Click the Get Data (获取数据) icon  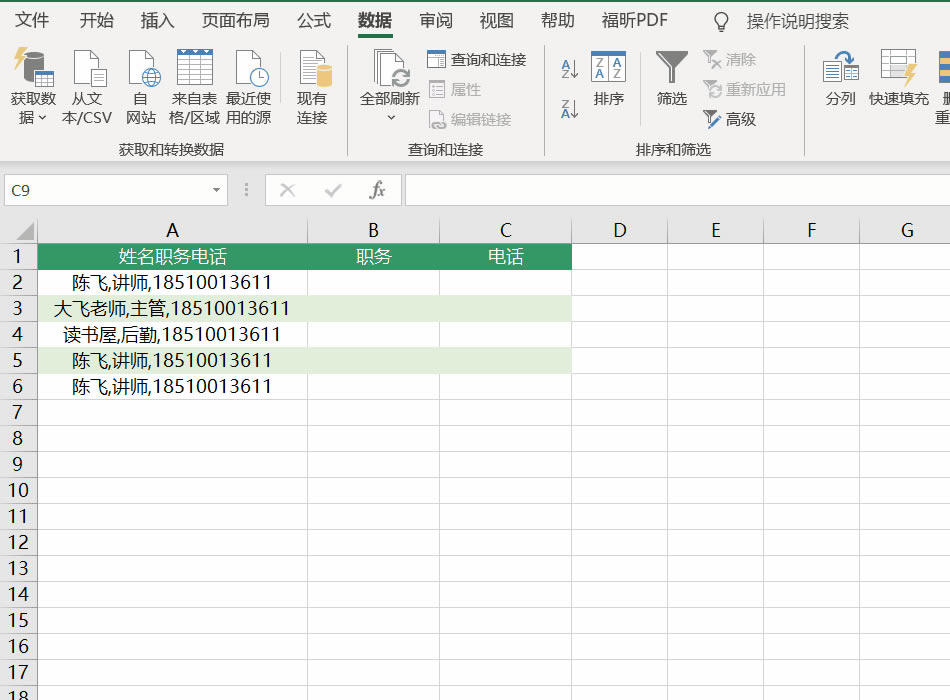tap(33, 70)
